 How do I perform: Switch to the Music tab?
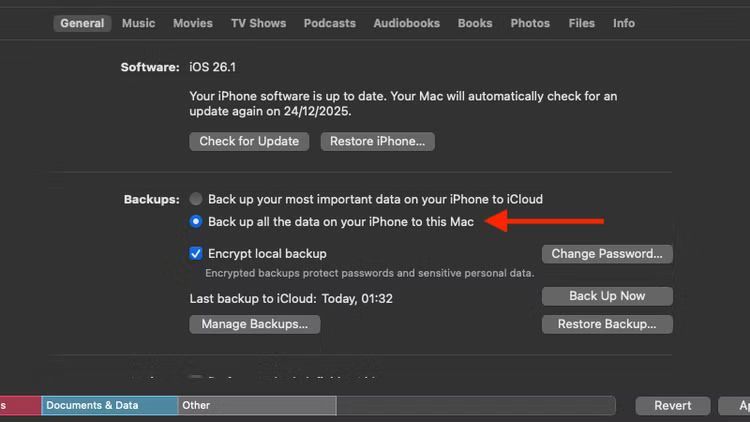(x=138, y=23)
